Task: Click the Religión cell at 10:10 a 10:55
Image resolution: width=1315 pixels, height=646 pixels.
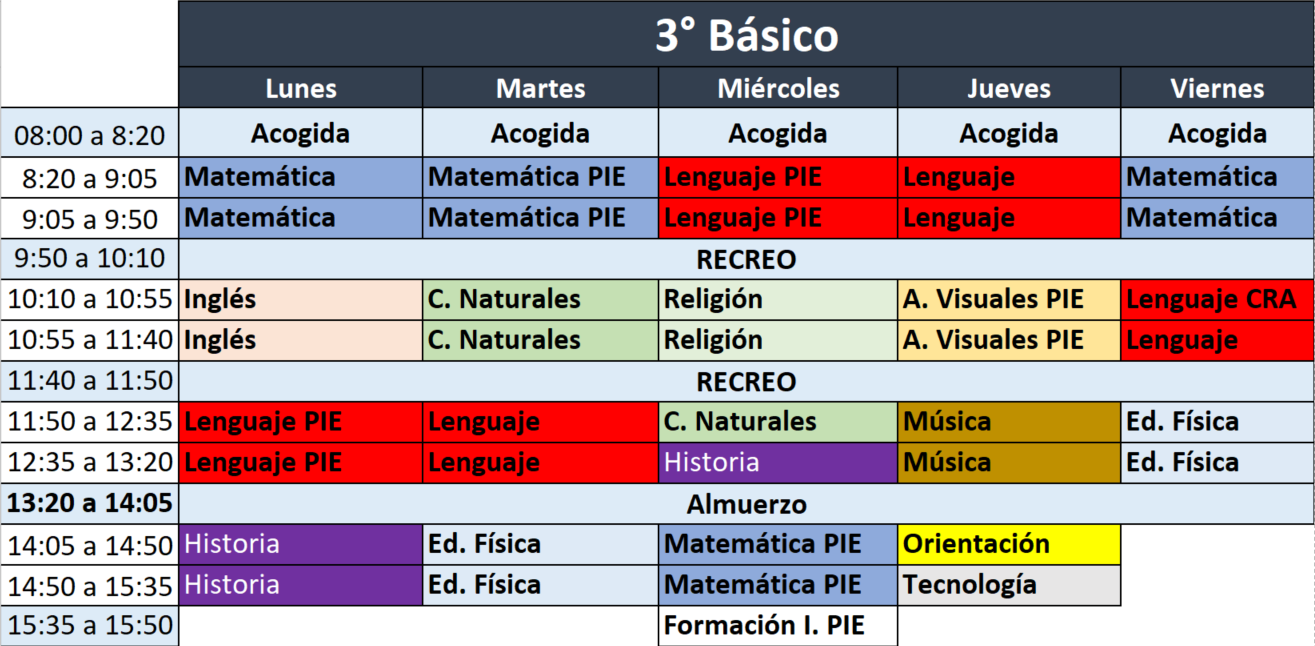Action: [x=778, y=299]
